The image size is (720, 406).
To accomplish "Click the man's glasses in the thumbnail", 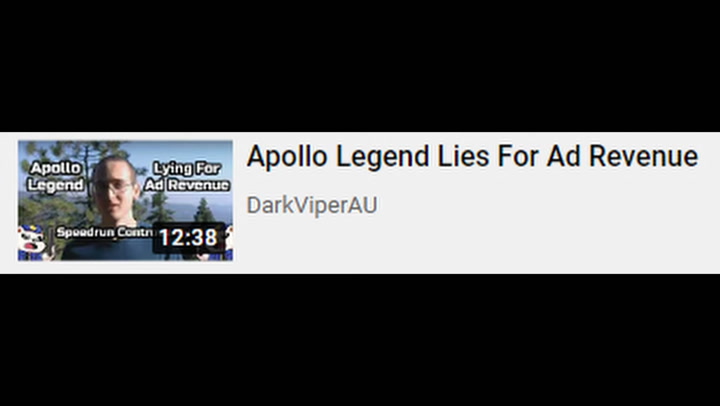I will pos(113,187).
